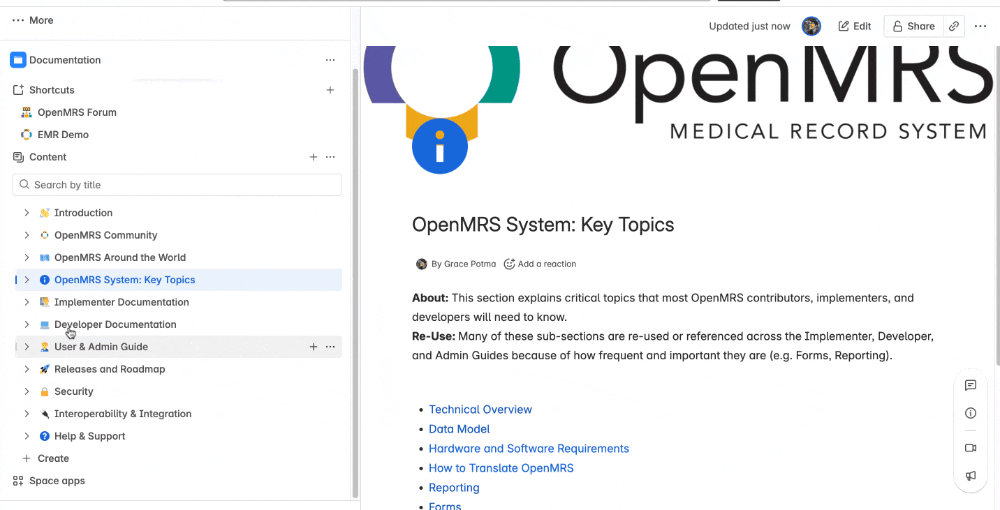
Task: Open the Forms link
Action: [x=445, y=506]
